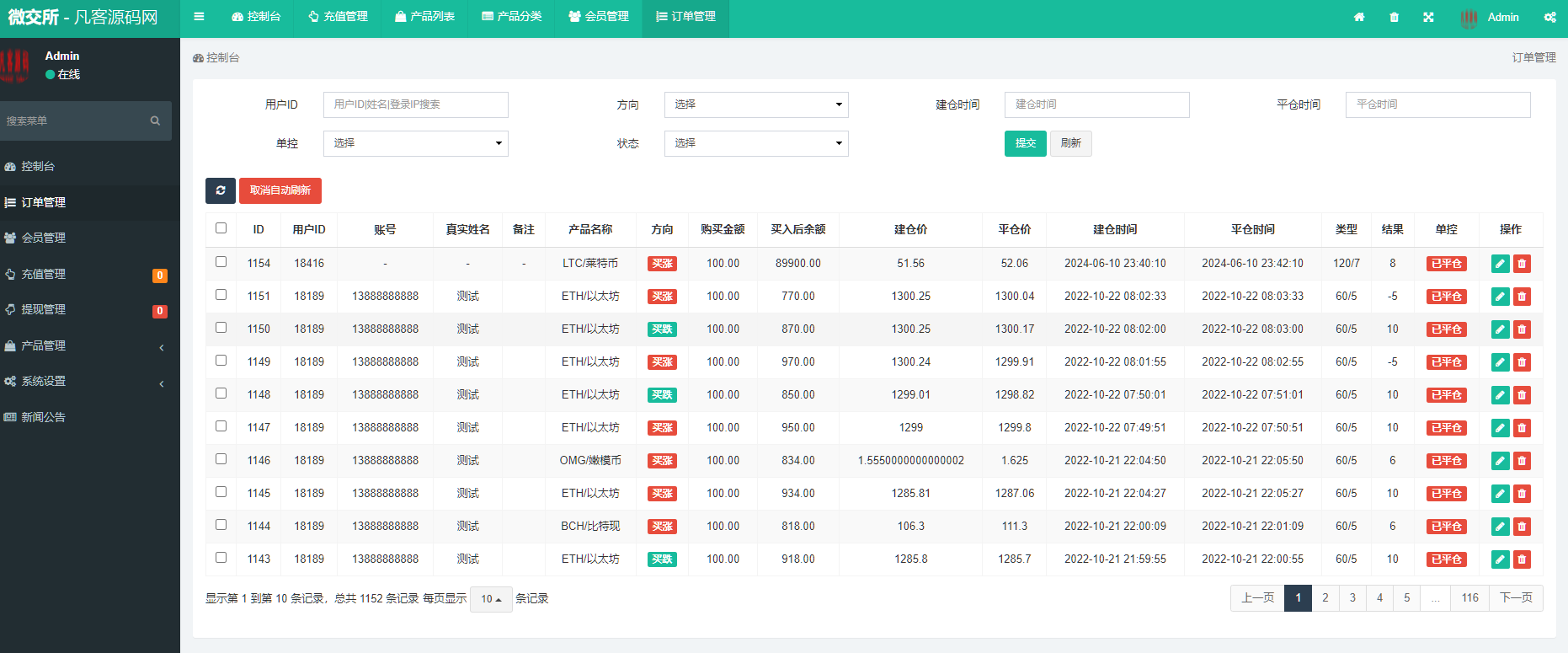
Task: Select the checkbox for order 1146
Action: [221, 459]
